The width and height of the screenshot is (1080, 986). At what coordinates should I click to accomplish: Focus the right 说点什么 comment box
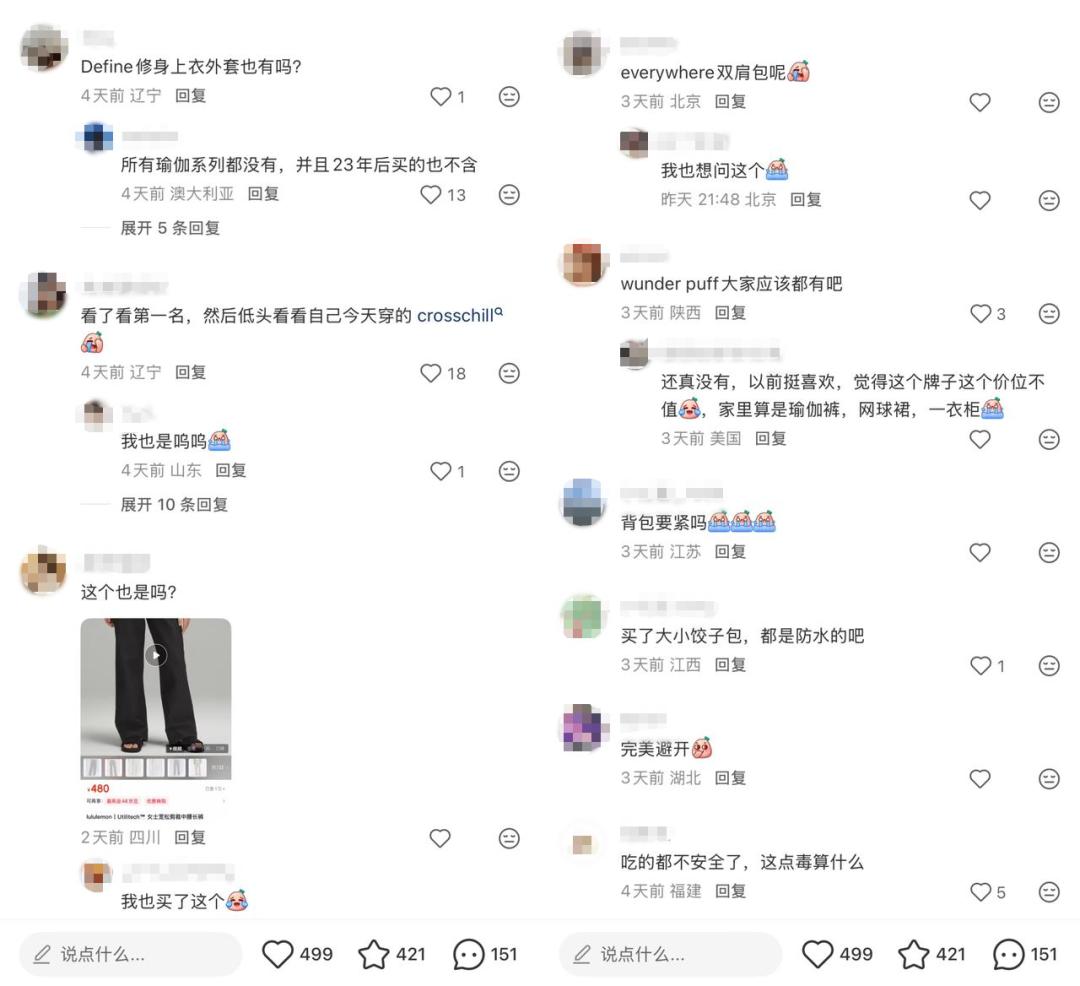pos(671,954)
